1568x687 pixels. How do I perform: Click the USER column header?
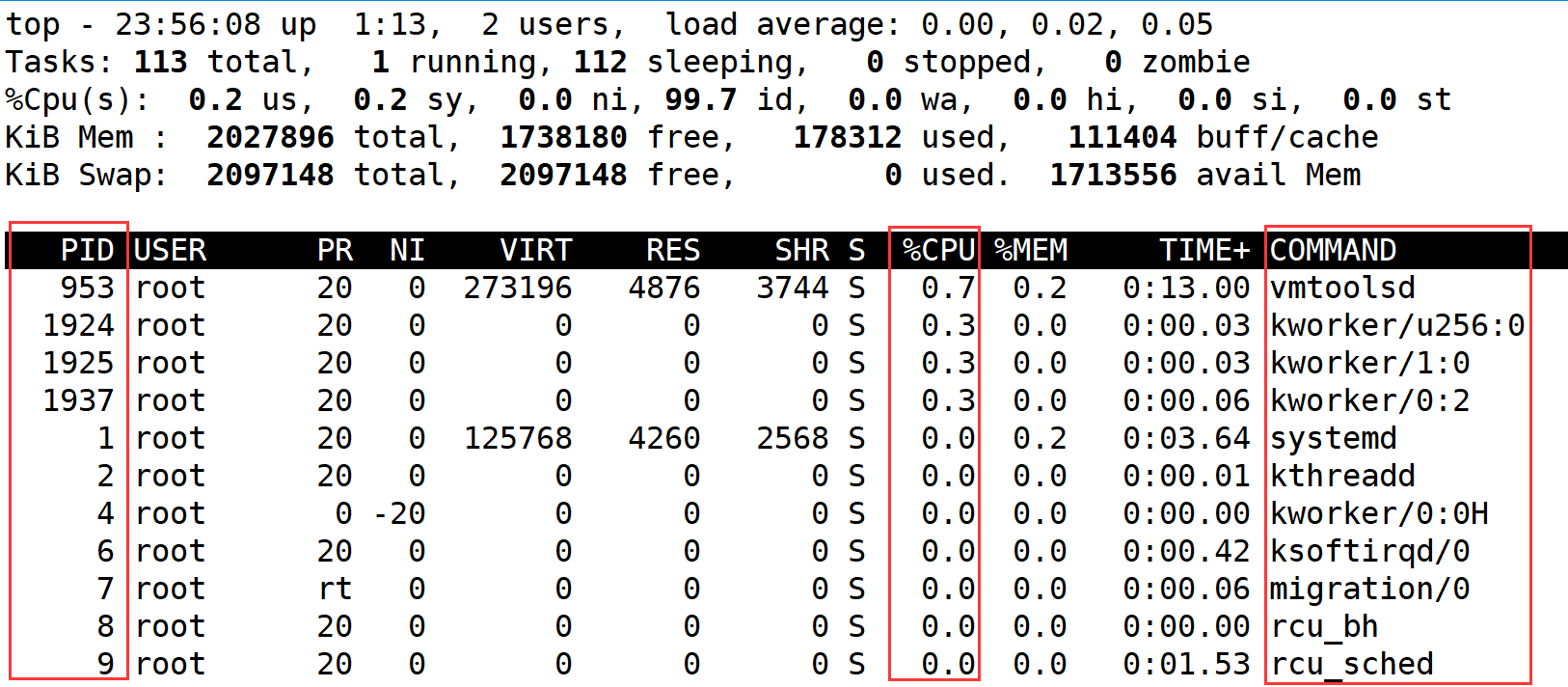(x=171, y=251)
